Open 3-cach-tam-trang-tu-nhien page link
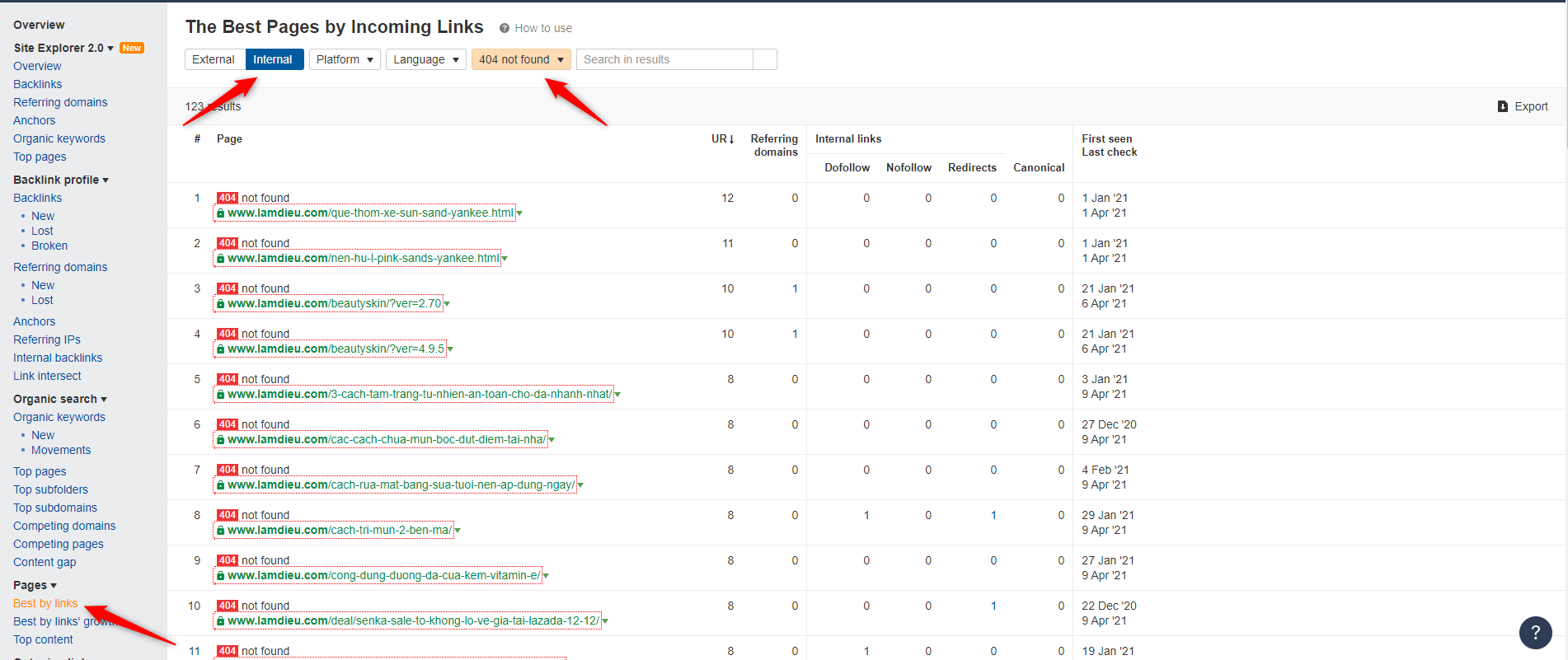 coord(420,394)
